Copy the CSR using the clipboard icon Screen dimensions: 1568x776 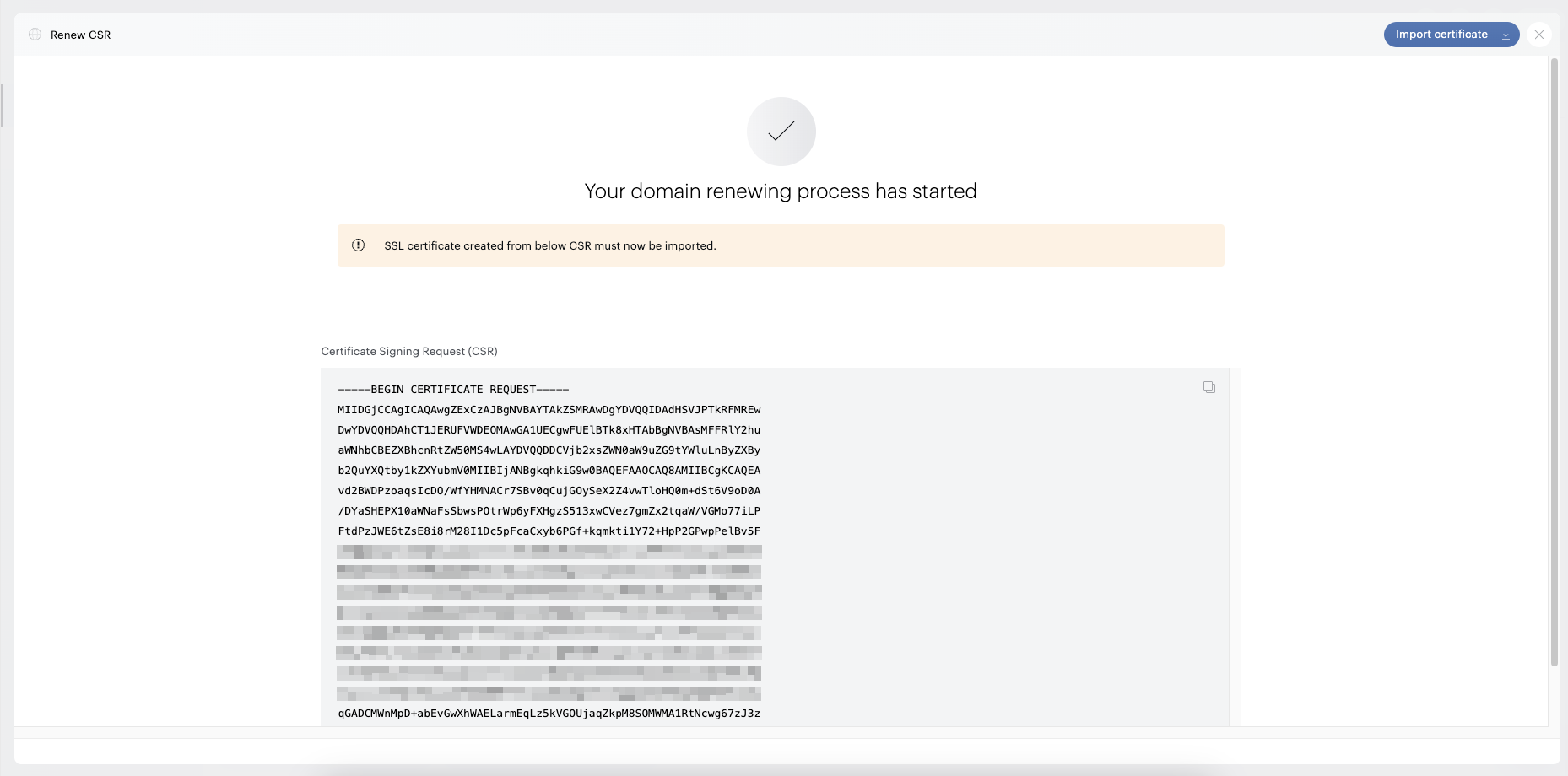1209,387
